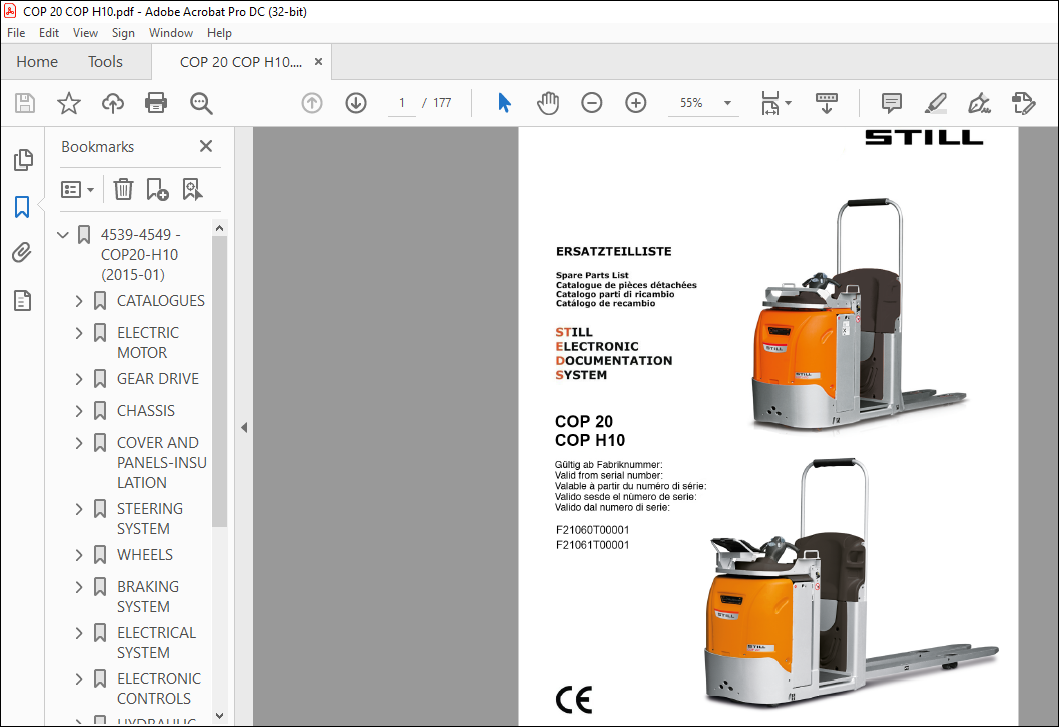This screenshot has width=1059, height=727.
Task: Open the Window menu
Action: 171,32
